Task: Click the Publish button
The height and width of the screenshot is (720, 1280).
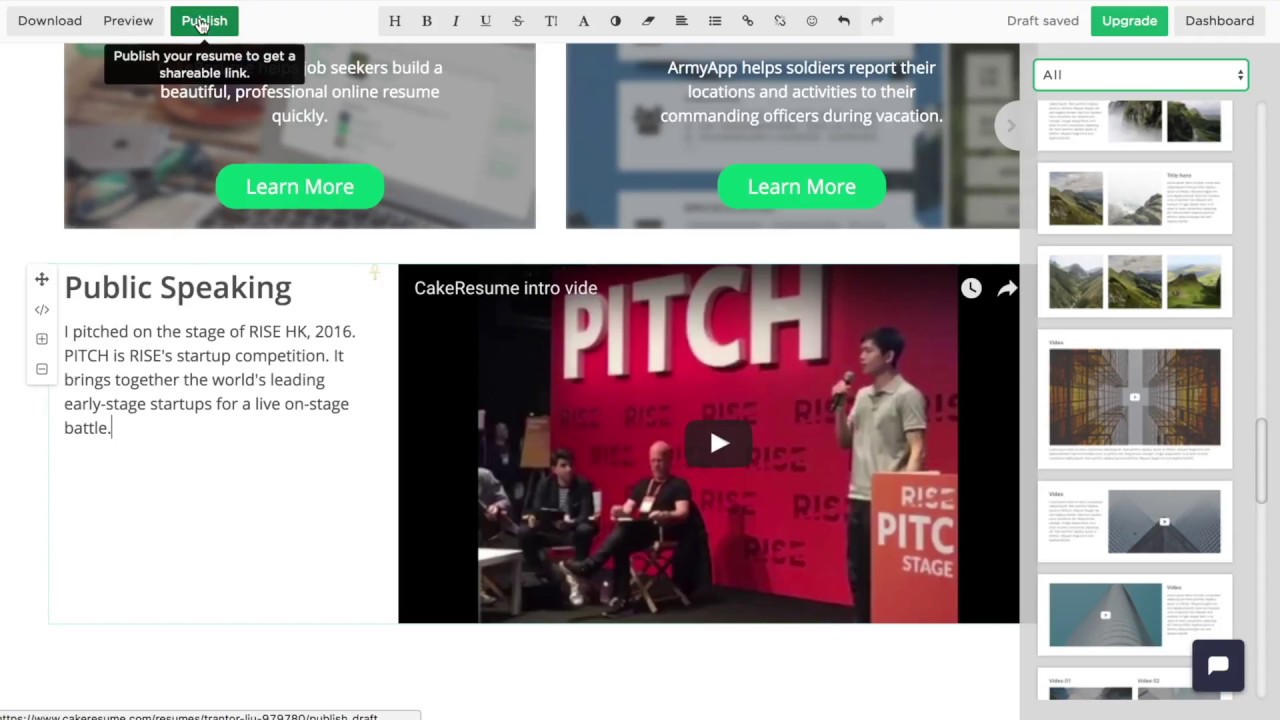Action: [204, 21]
